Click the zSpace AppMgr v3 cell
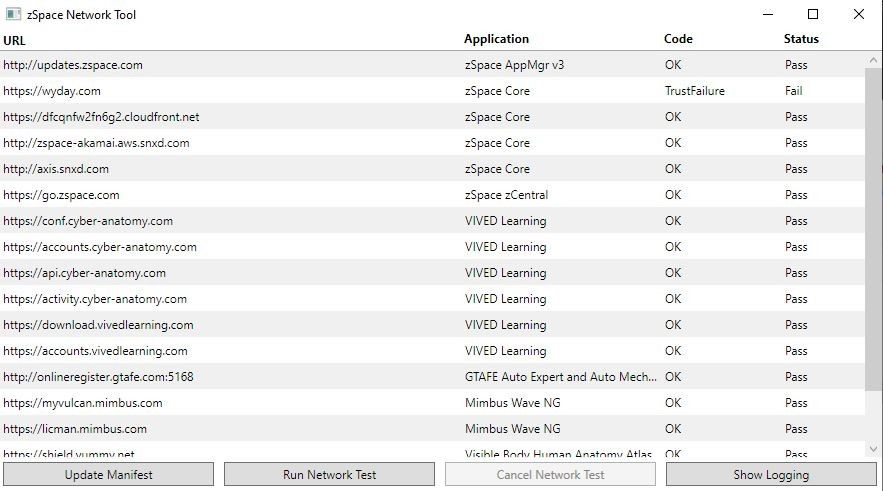This screenshot has height=491, width=883. pos(514,65)
